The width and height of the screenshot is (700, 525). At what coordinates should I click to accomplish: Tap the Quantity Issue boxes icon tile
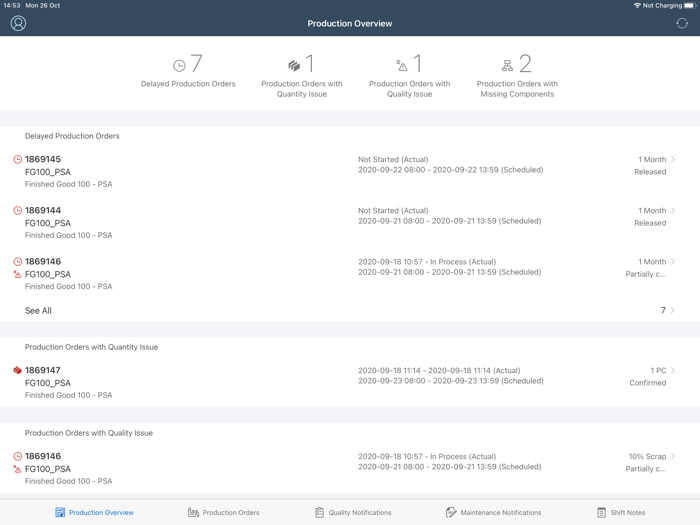294,66
